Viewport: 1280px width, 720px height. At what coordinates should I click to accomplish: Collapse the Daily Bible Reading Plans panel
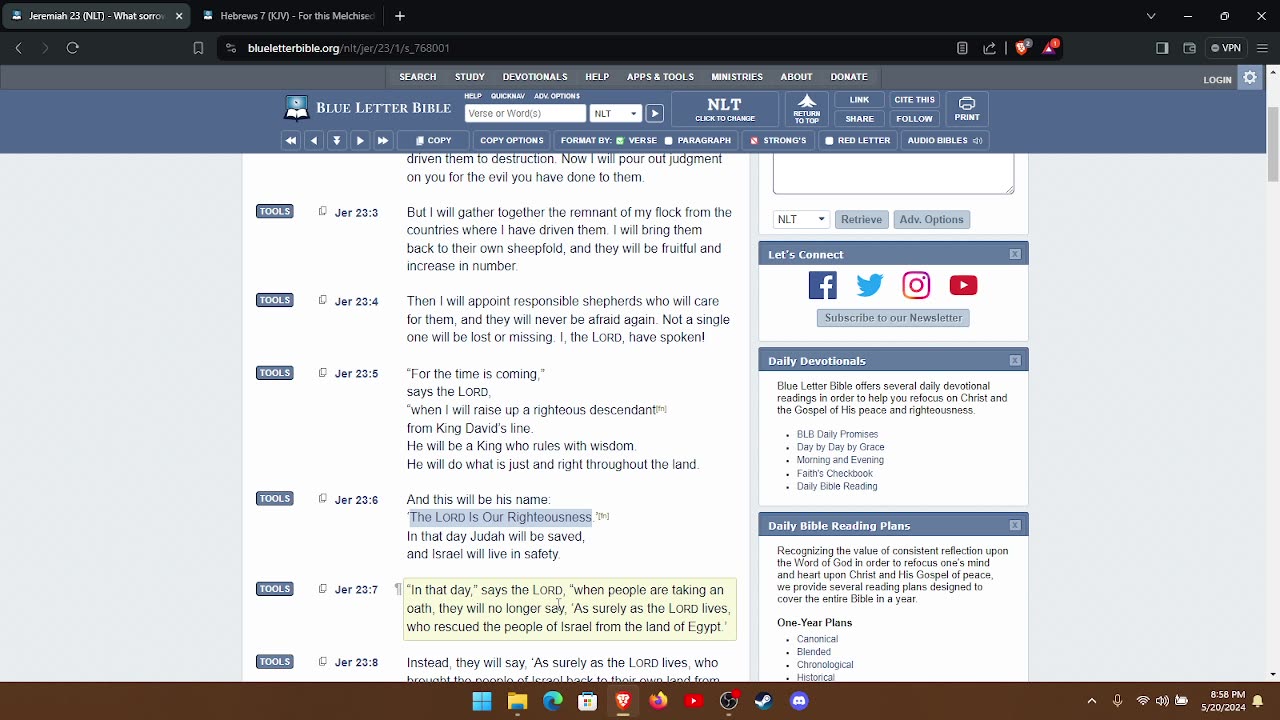tap(1015, 526)
